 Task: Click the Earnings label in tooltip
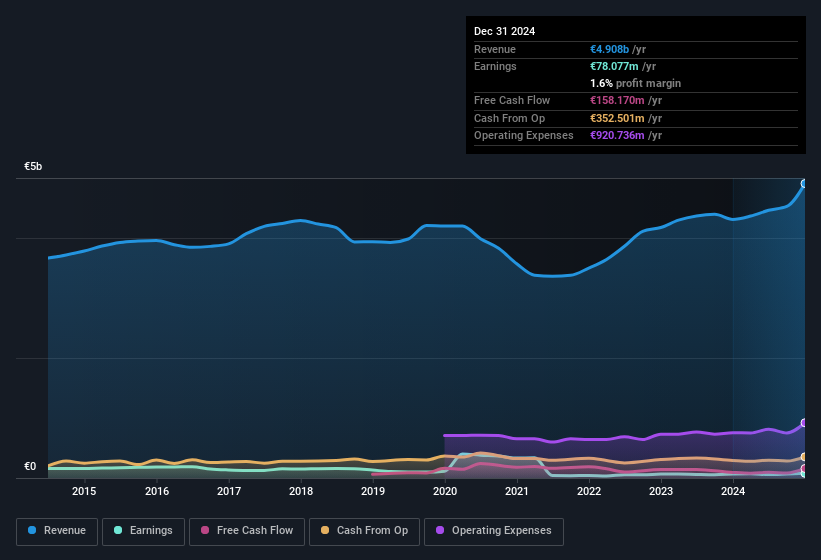pos(495,66)
